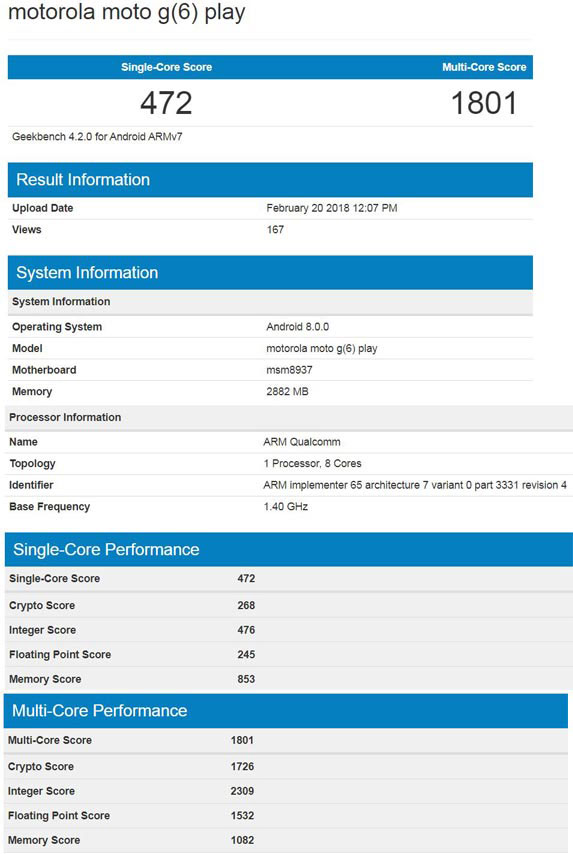Click the 'Views' label

click(x=27, y=229)
